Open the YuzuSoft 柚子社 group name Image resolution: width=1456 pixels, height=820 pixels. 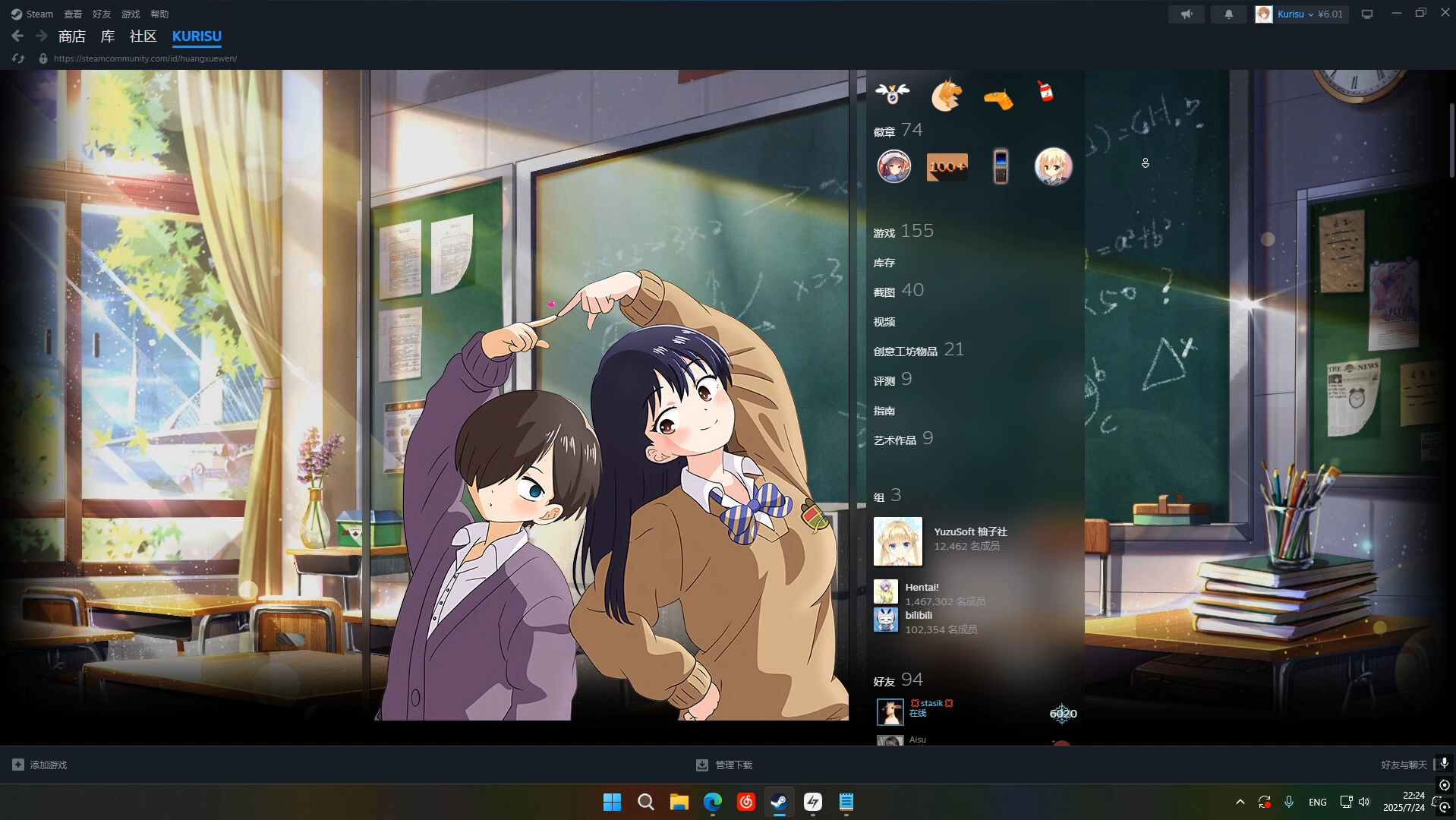point(970,531)
